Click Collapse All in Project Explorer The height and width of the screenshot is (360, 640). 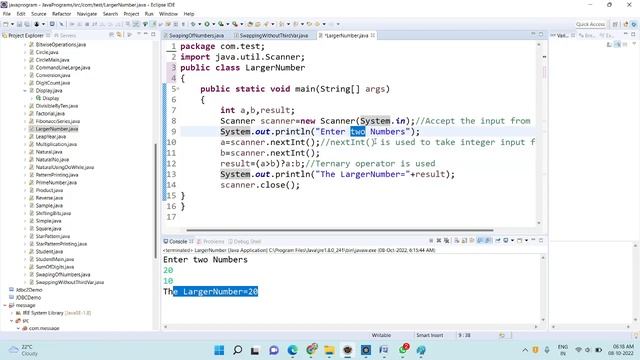[111, 35]
